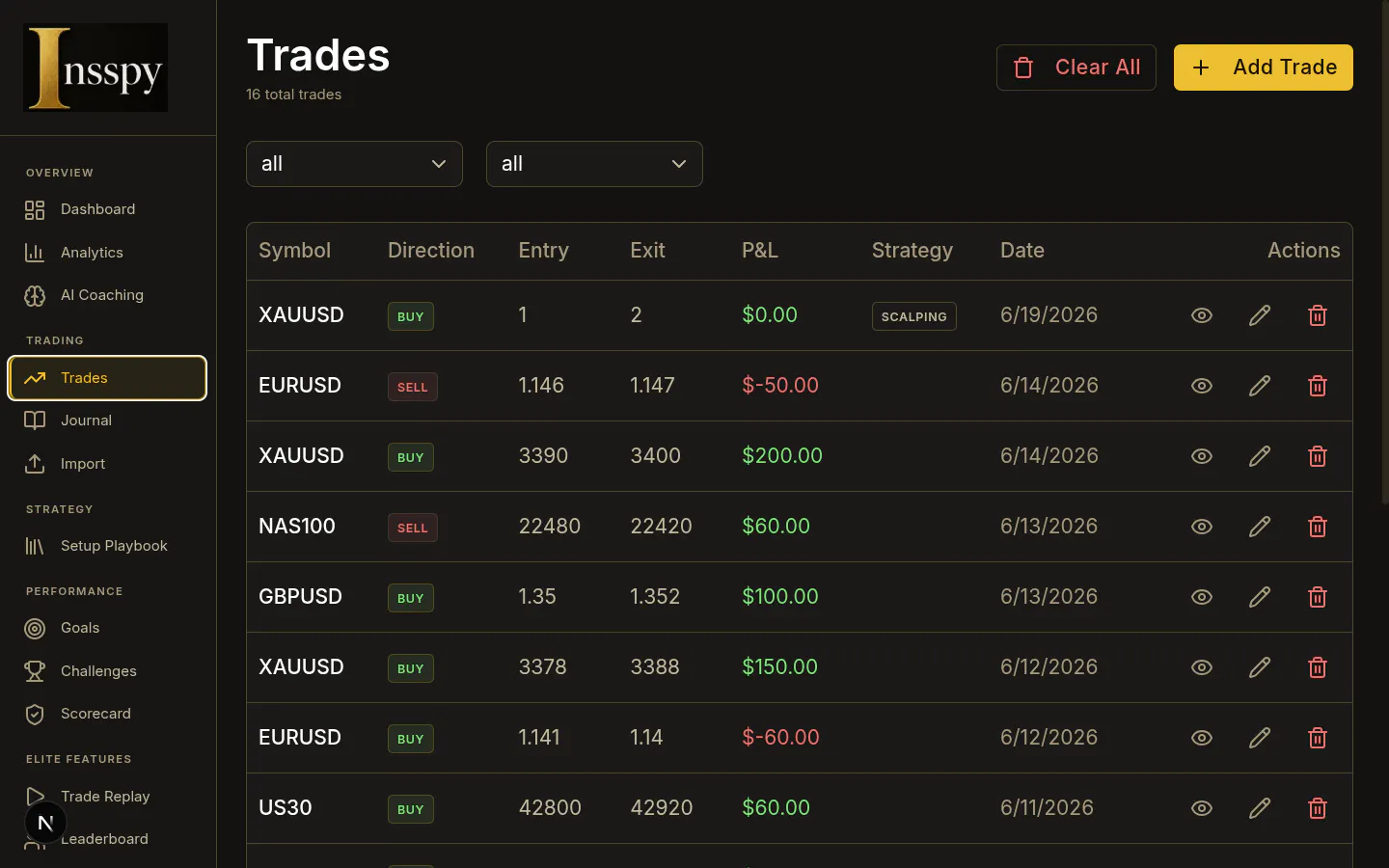The height and width of the screenshot is (868, 1389).
Task: Open AI Coaching from the sidebar
Action: [x=107, y=295]
